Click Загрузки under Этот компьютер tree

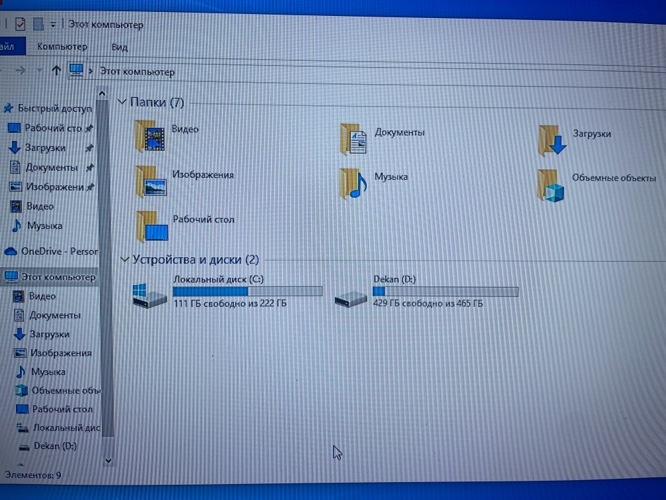[42, 334]
